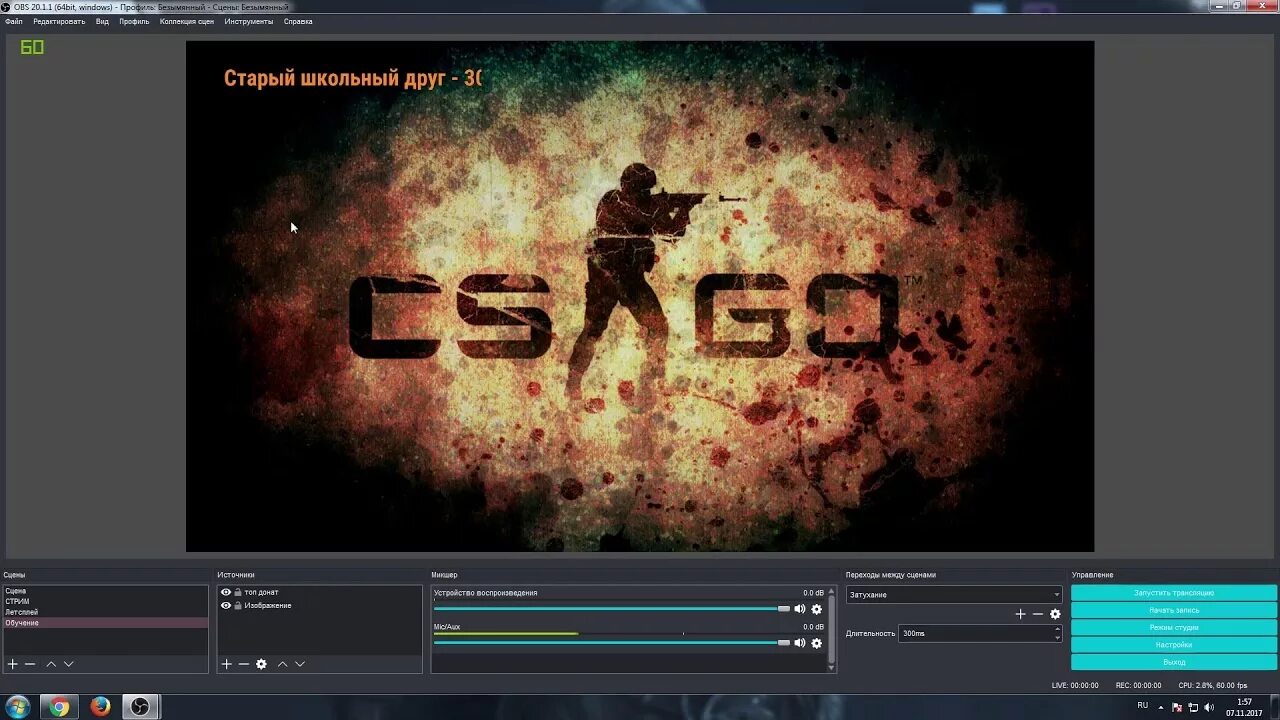Viewport: 1280px width, 720px height.
Task: Open gear settings for Mic/Aux
Action: (x=816, y=643)
